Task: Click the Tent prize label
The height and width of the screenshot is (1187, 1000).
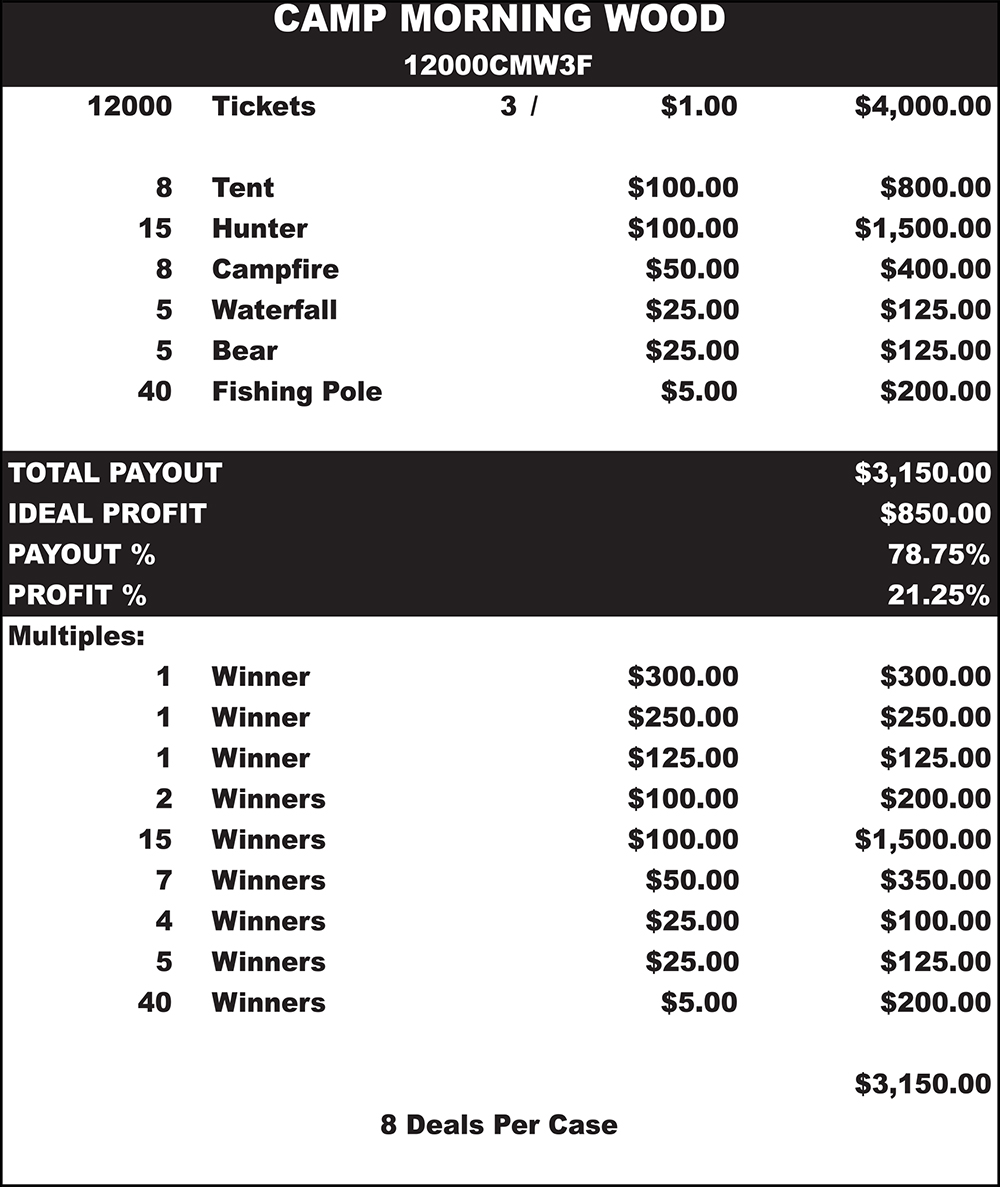Action: 242,187
